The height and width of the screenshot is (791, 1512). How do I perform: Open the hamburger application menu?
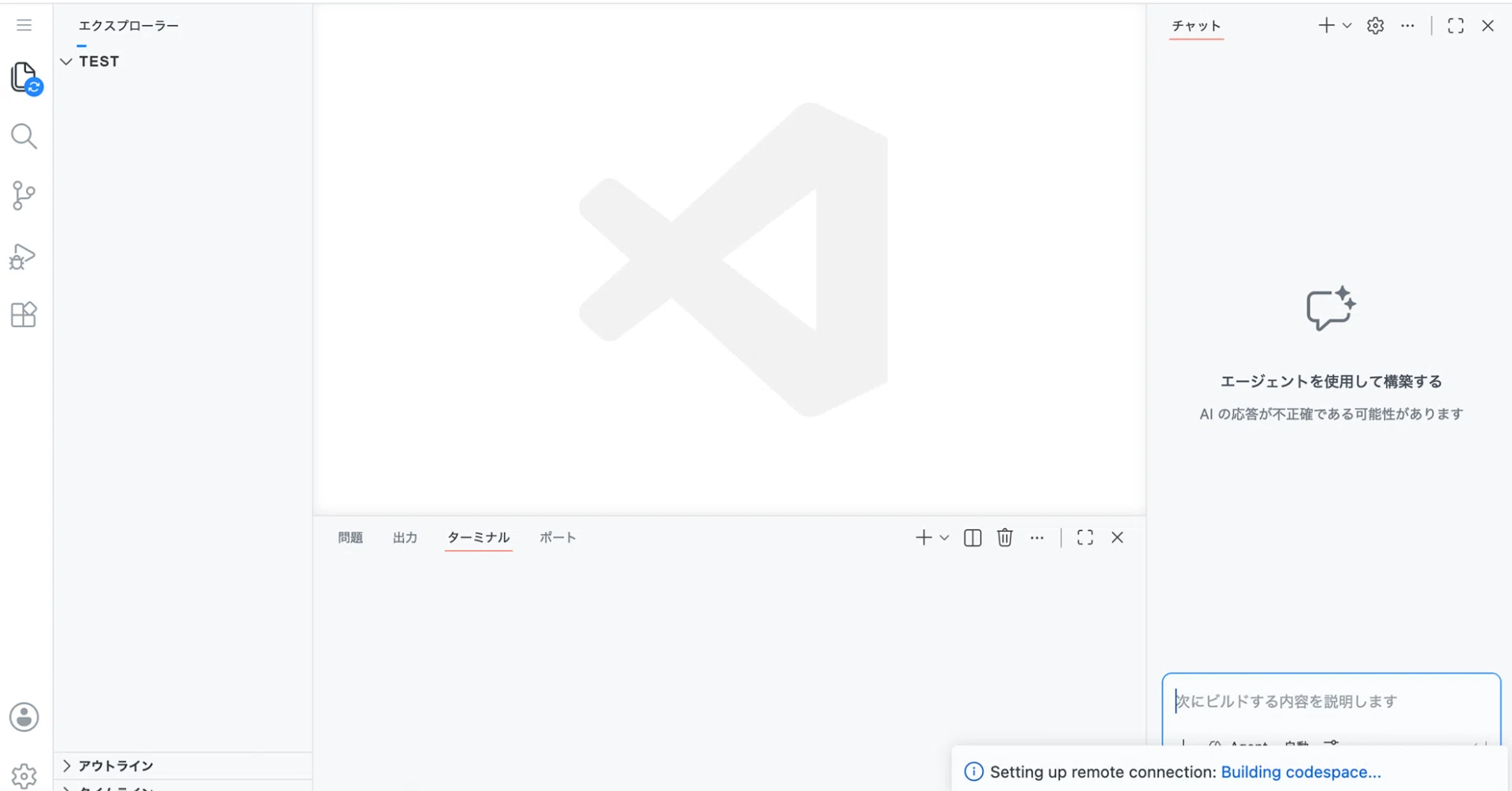tap(24, 25)
